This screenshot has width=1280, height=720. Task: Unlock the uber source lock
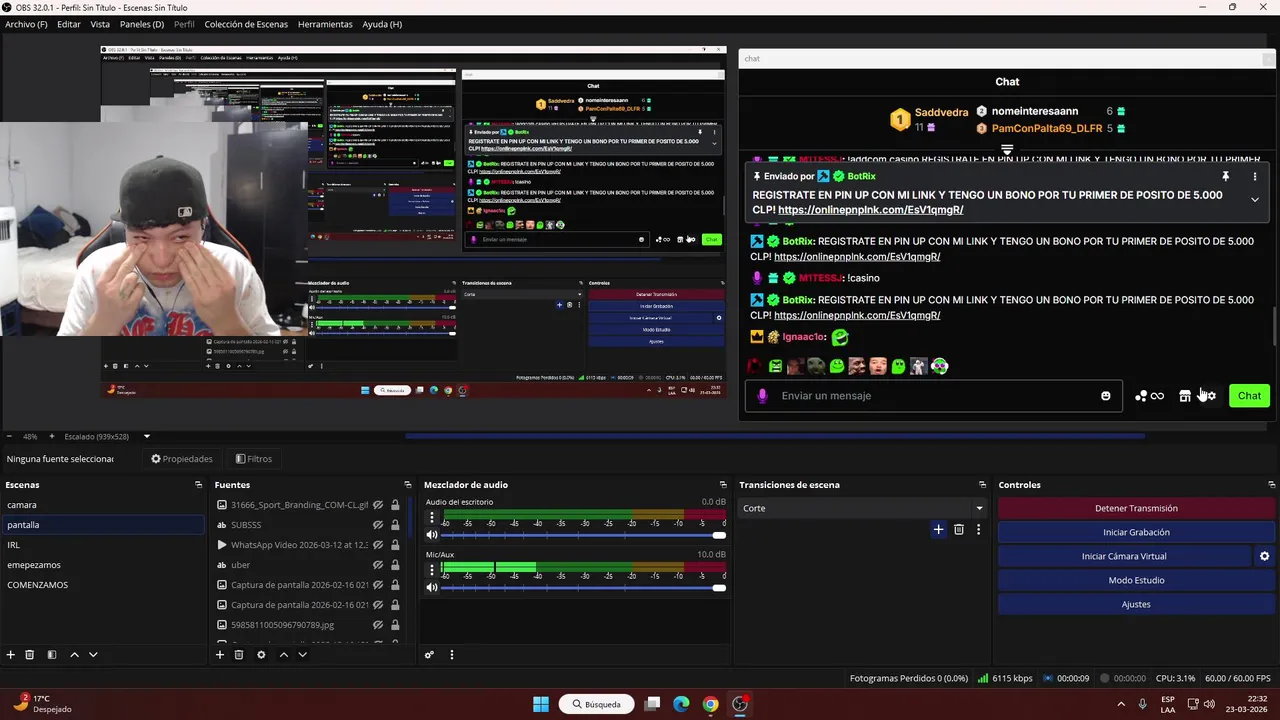pyautogui.click(x=395, y=565)
